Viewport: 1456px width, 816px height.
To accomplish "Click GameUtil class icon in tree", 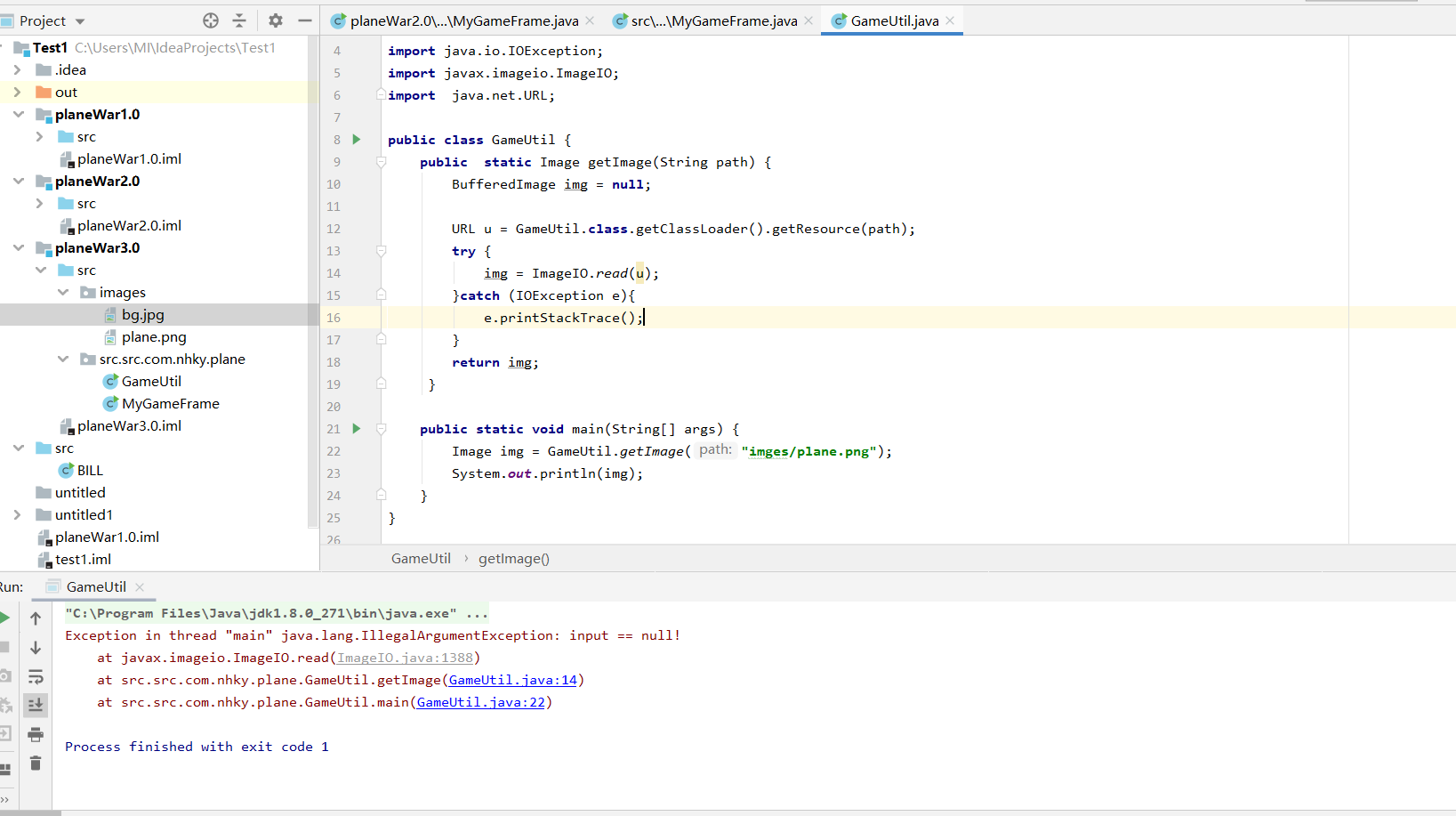I will tap(110, 382).
